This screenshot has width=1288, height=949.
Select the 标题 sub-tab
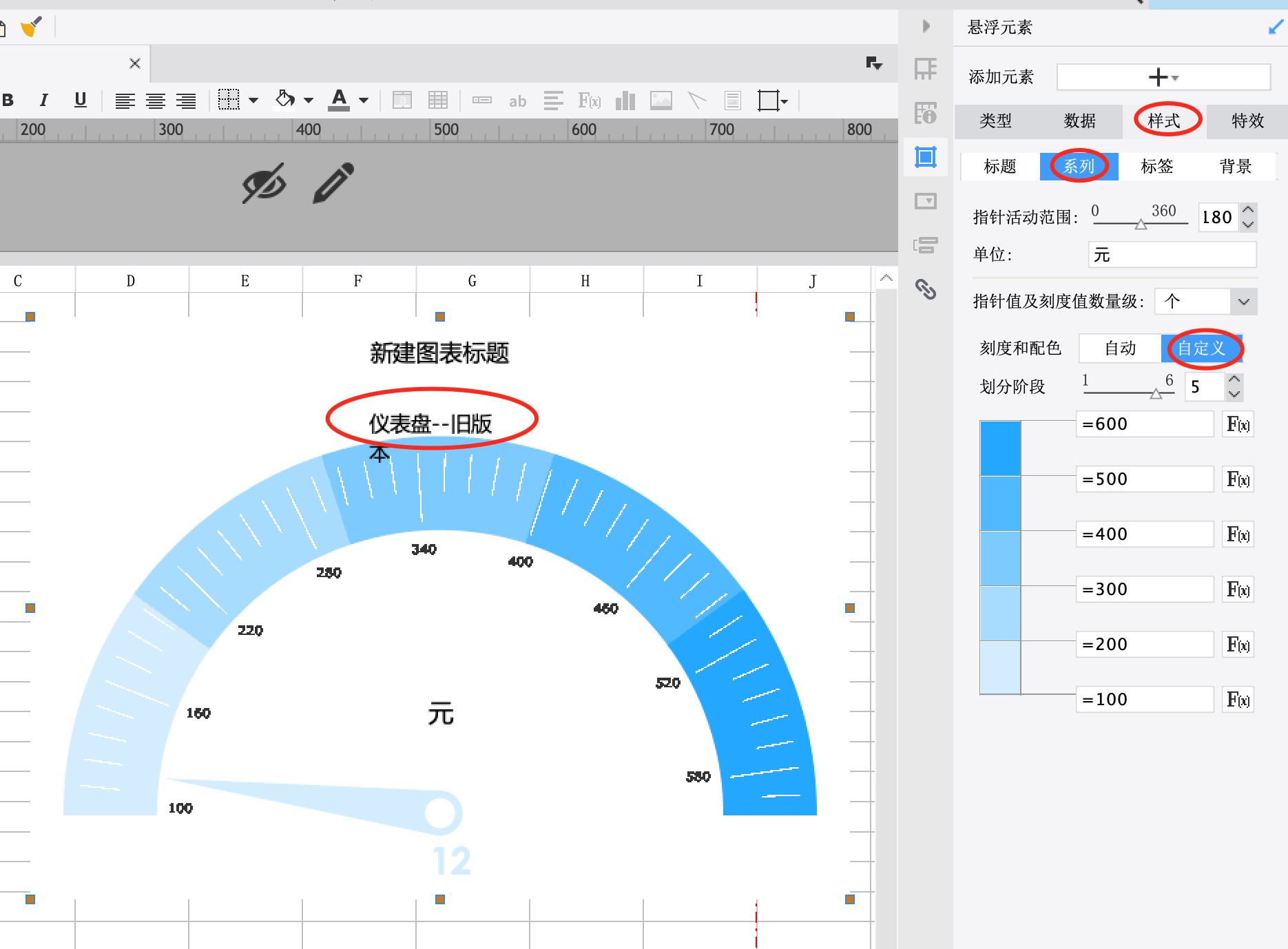click(1000, 167)
